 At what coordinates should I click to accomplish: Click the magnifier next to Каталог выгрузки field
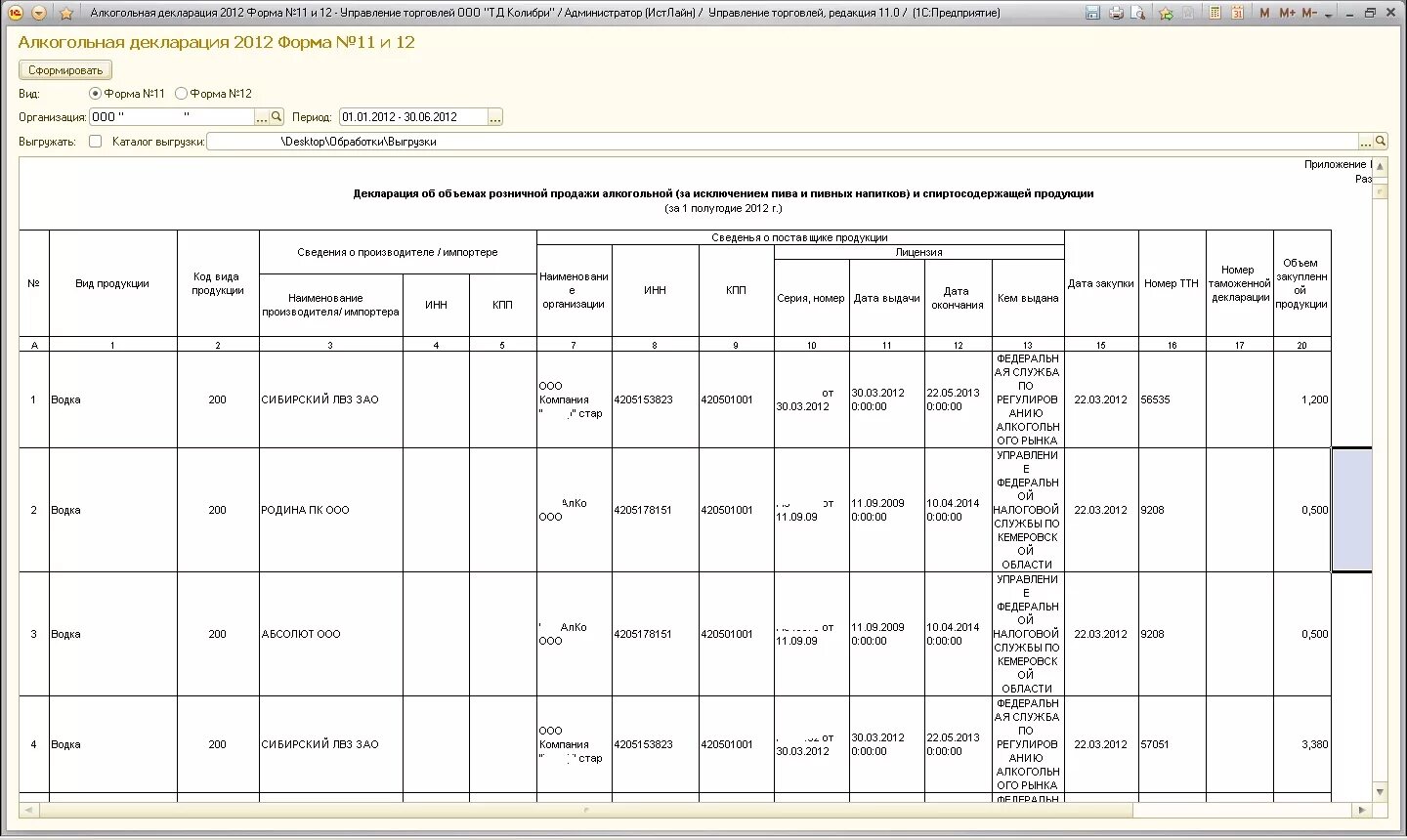click(x=1381, y=142)
